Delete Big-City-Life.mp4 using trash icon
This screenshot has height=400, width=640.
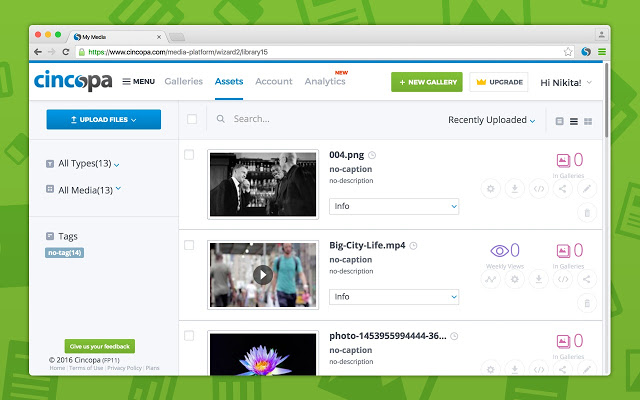click(x=587, y=303)
